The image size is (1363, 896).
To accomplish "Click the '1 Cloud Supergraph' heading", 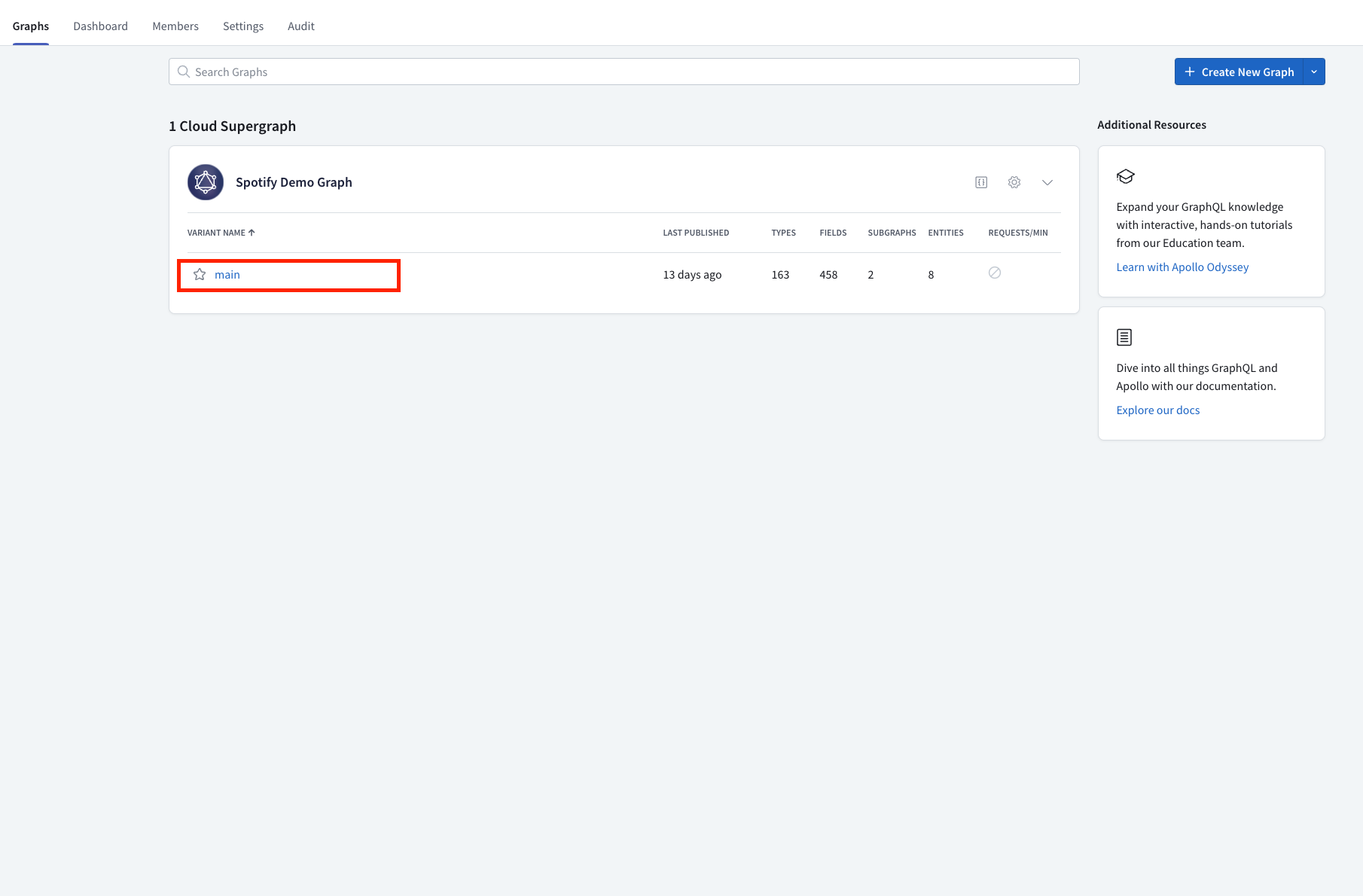I will [232, 126].
